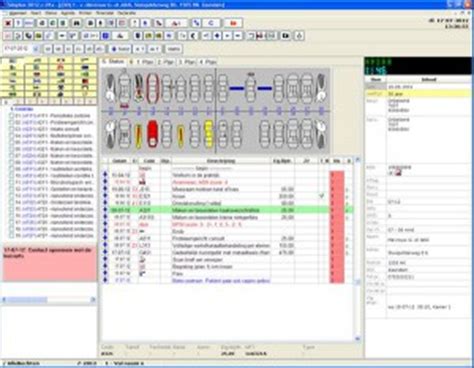Click the horizontal scrollbar thumb in the left panel
The height and width of the screenshot is (368, 474).
coord(27,300)
